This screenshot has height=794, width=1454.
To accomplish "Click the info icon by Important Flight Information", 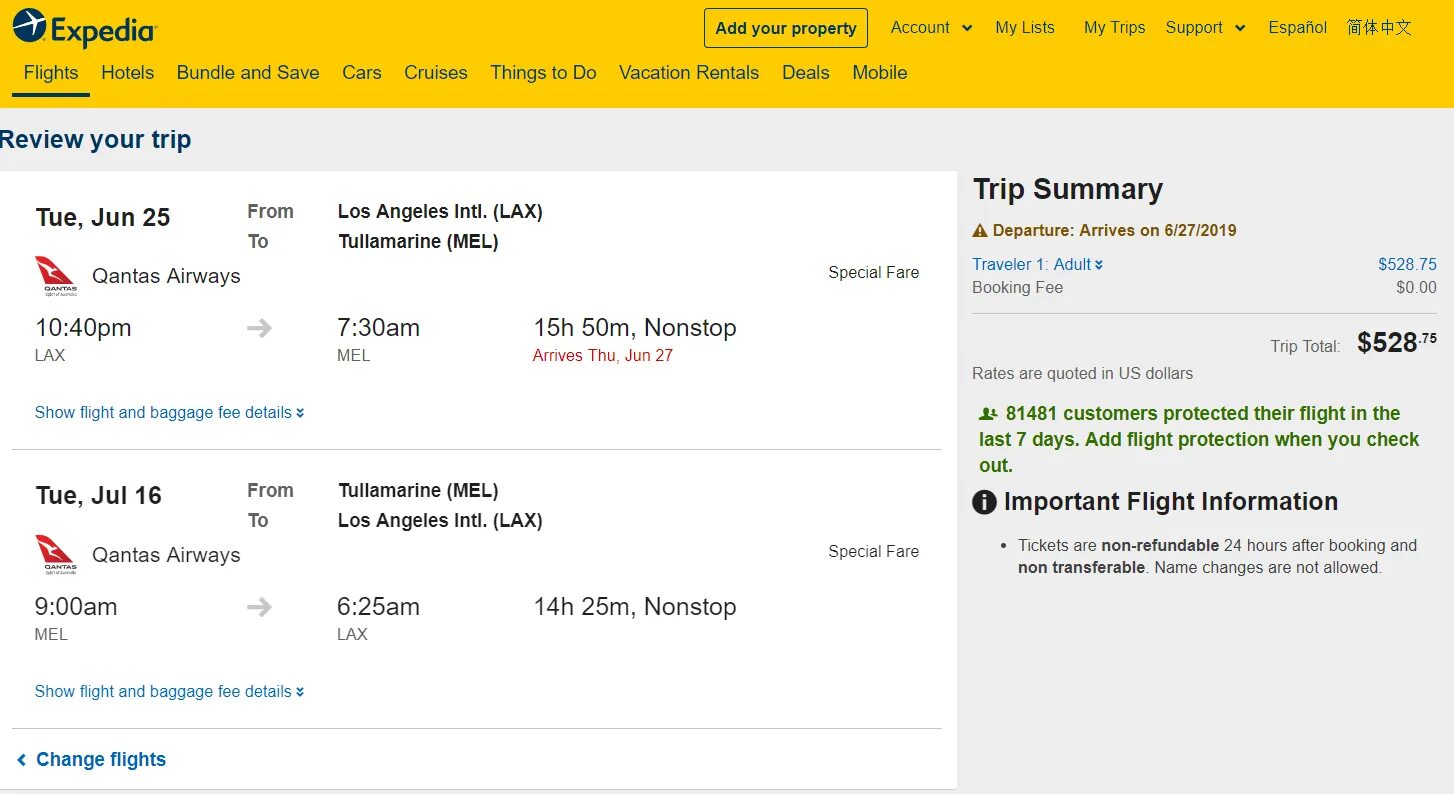I will (x=984, y=502).
